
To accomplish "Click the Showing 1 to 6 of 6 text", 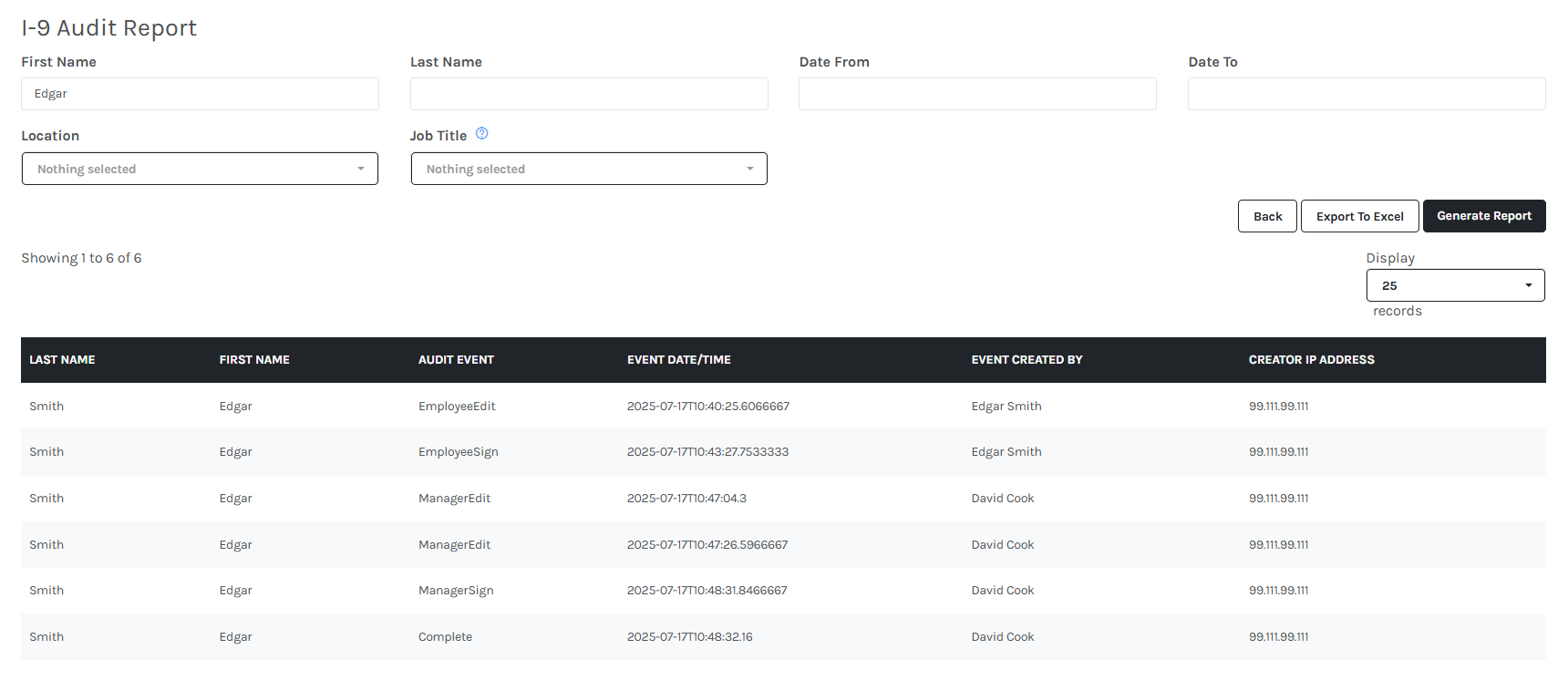I will [81, 258].
